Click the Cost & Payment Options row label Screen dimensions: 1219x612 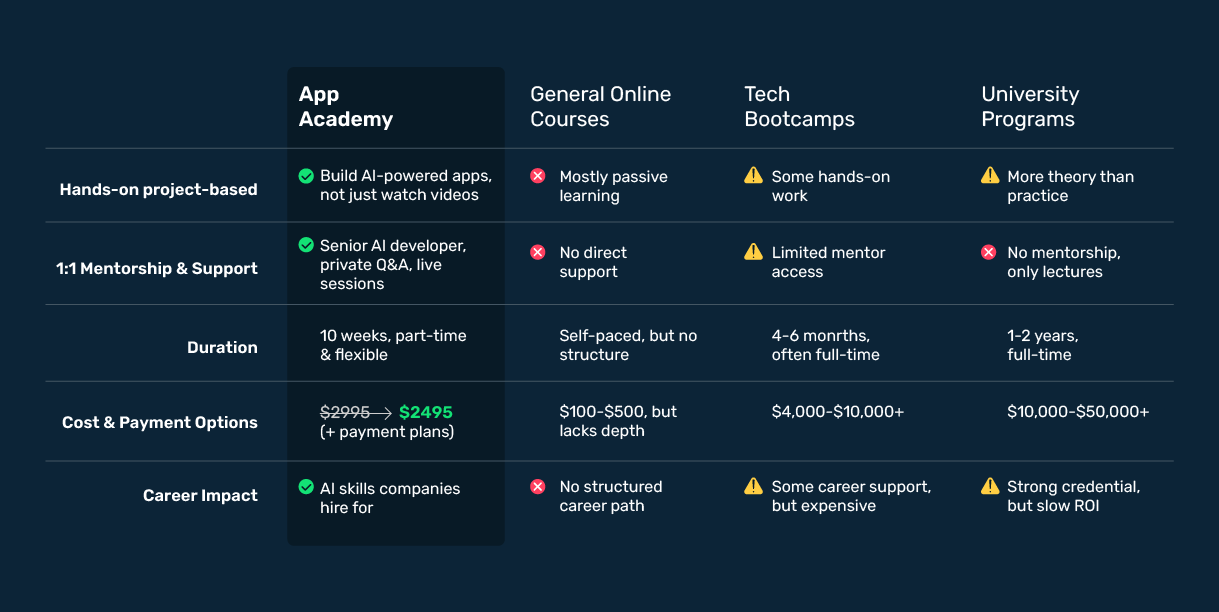coord(160,422)
